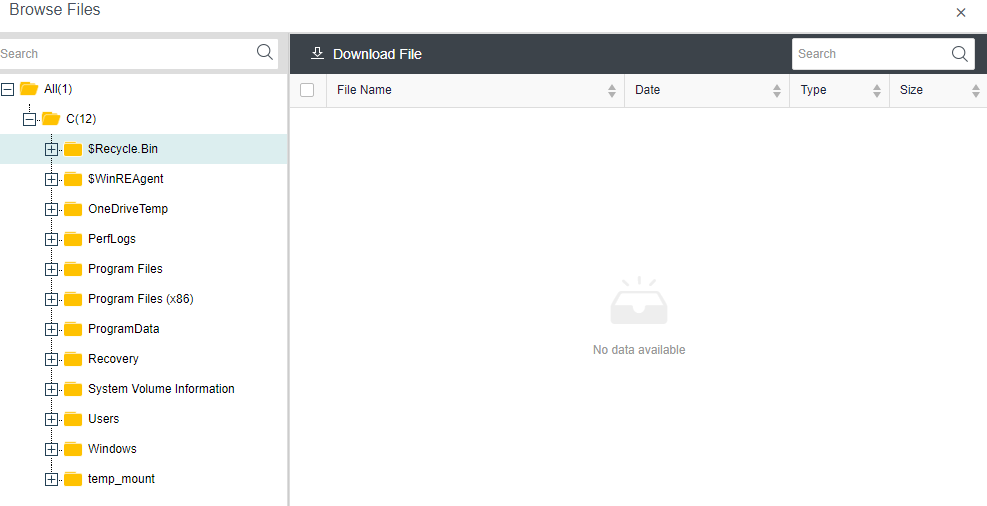Select the System Volume Information folder
The image size is (987, 506).
click(161, 389)
